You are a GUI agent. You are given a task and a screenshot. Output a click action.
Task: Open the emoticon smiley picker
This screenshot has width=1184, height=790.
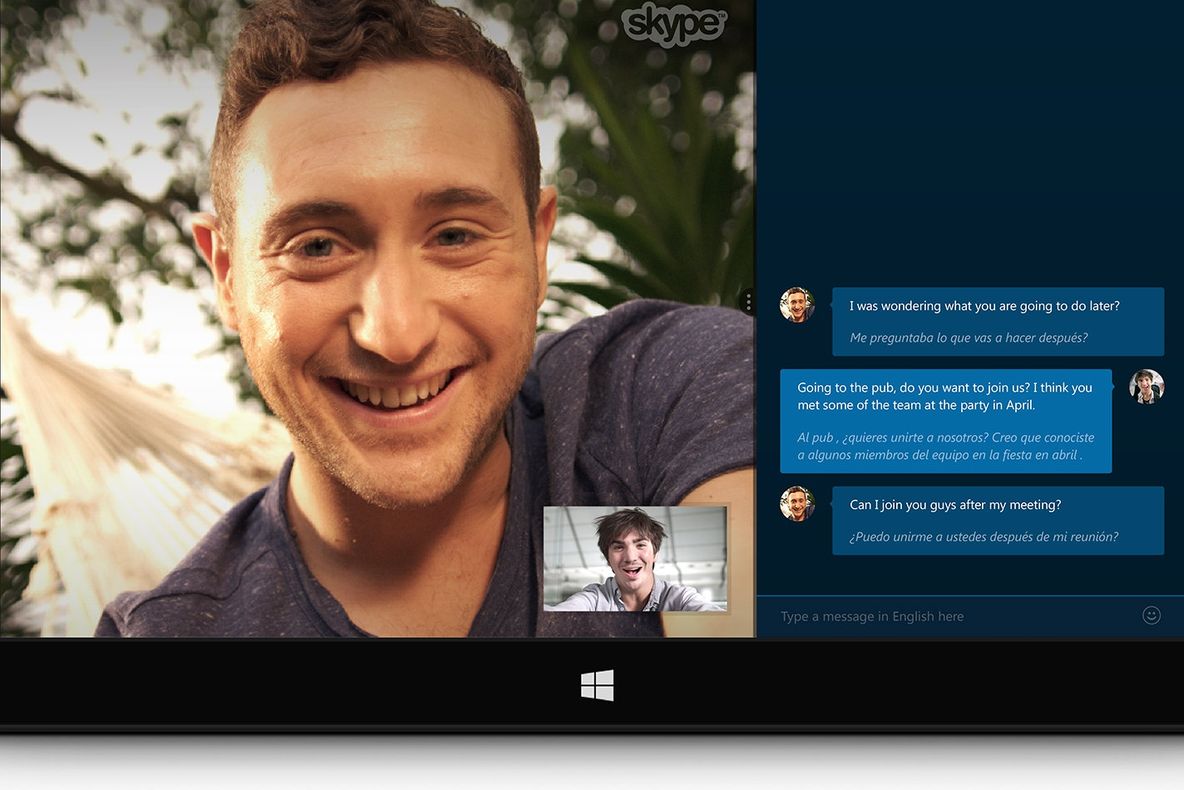click(1151, 616)
